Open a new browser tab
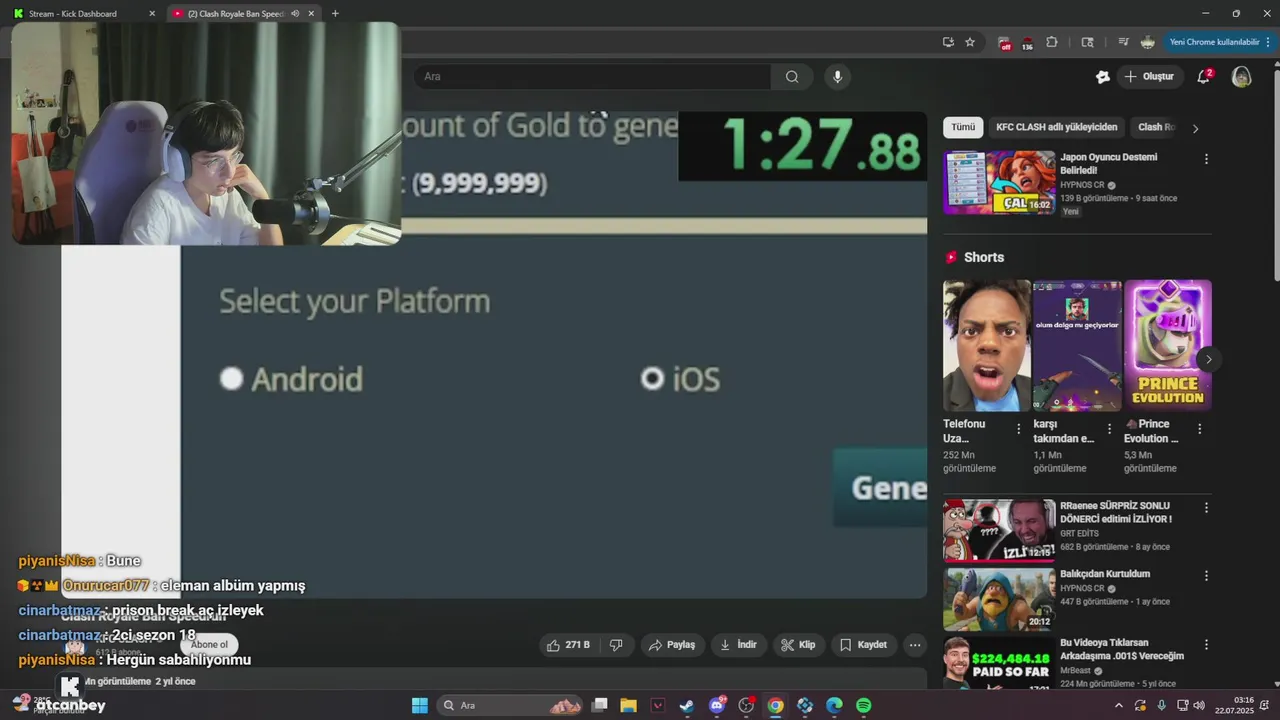This screenshot has height=720, width=1280. pos(335,14)
